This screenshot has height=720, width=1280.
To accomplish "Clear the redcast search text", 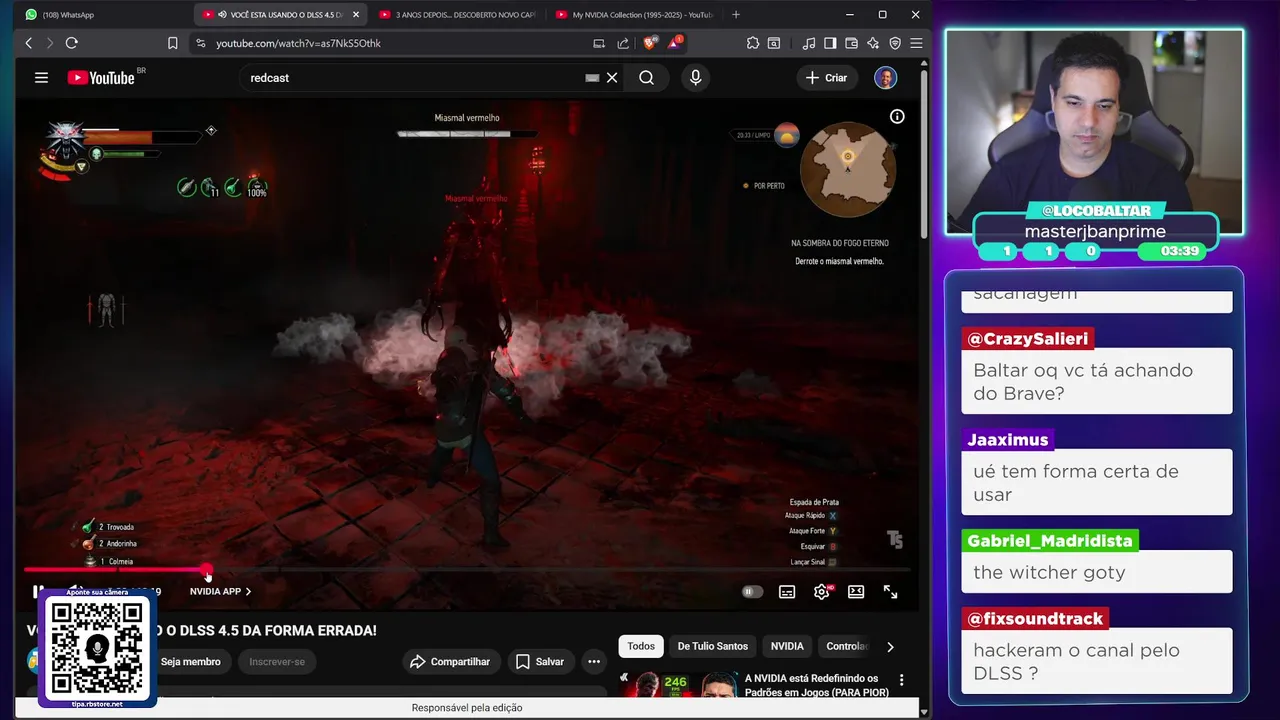I will [612, 78].
